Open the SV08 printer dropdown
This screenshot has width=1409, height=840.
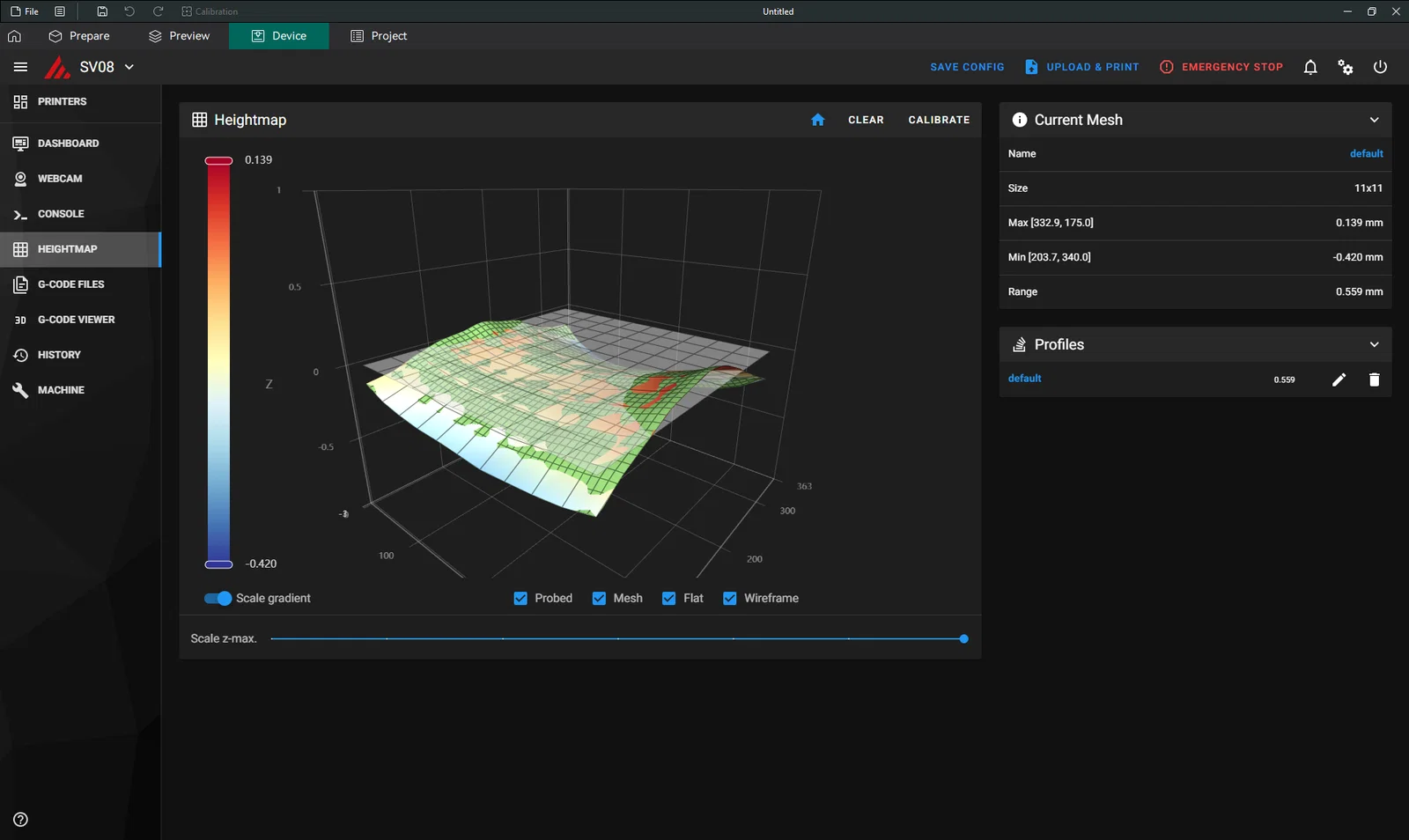pos(129,67)
